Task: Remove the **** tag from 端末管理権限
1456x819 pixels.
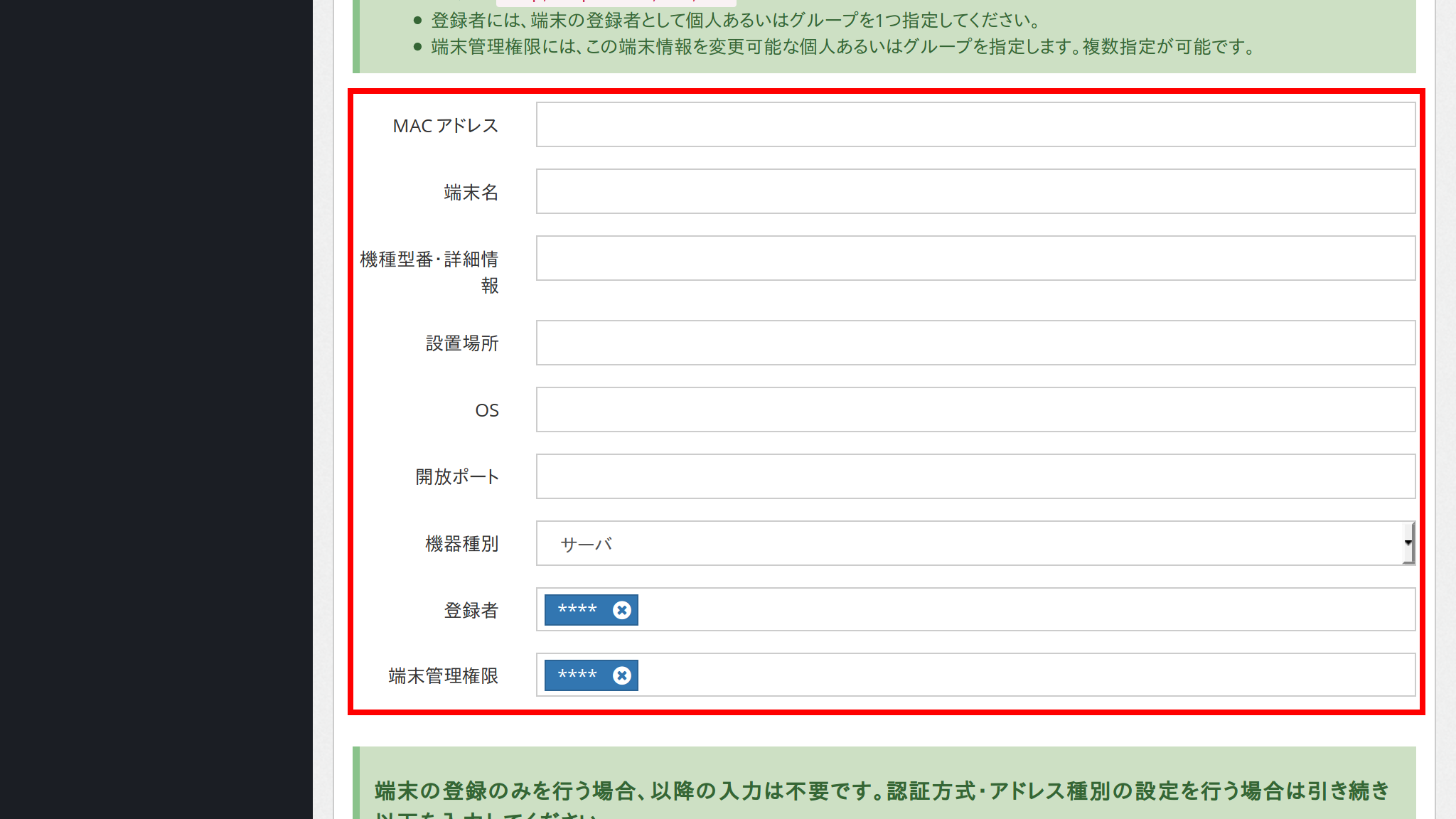Action: [x=622, y=675]
